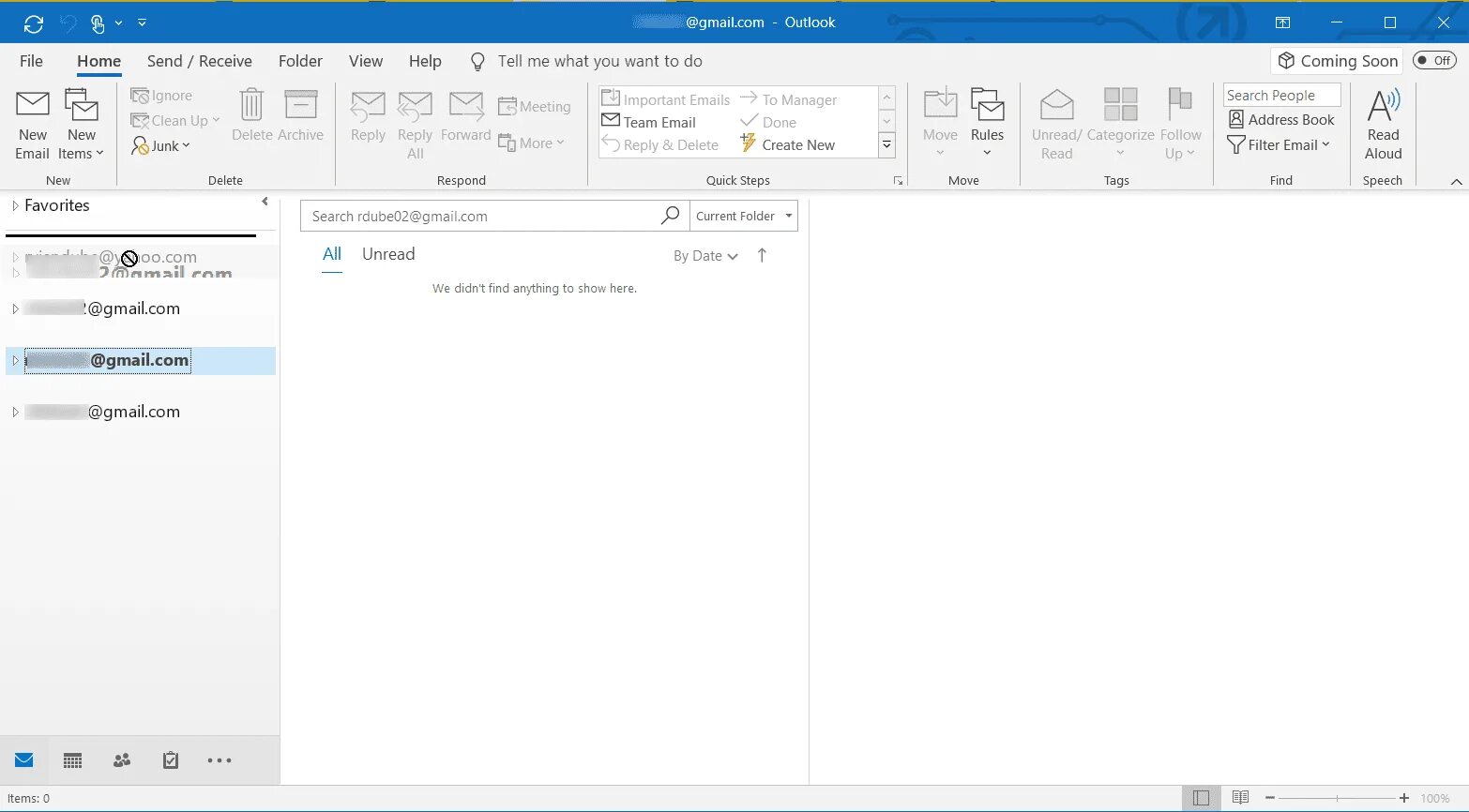Open the Follow Up flag menu

1180,125
